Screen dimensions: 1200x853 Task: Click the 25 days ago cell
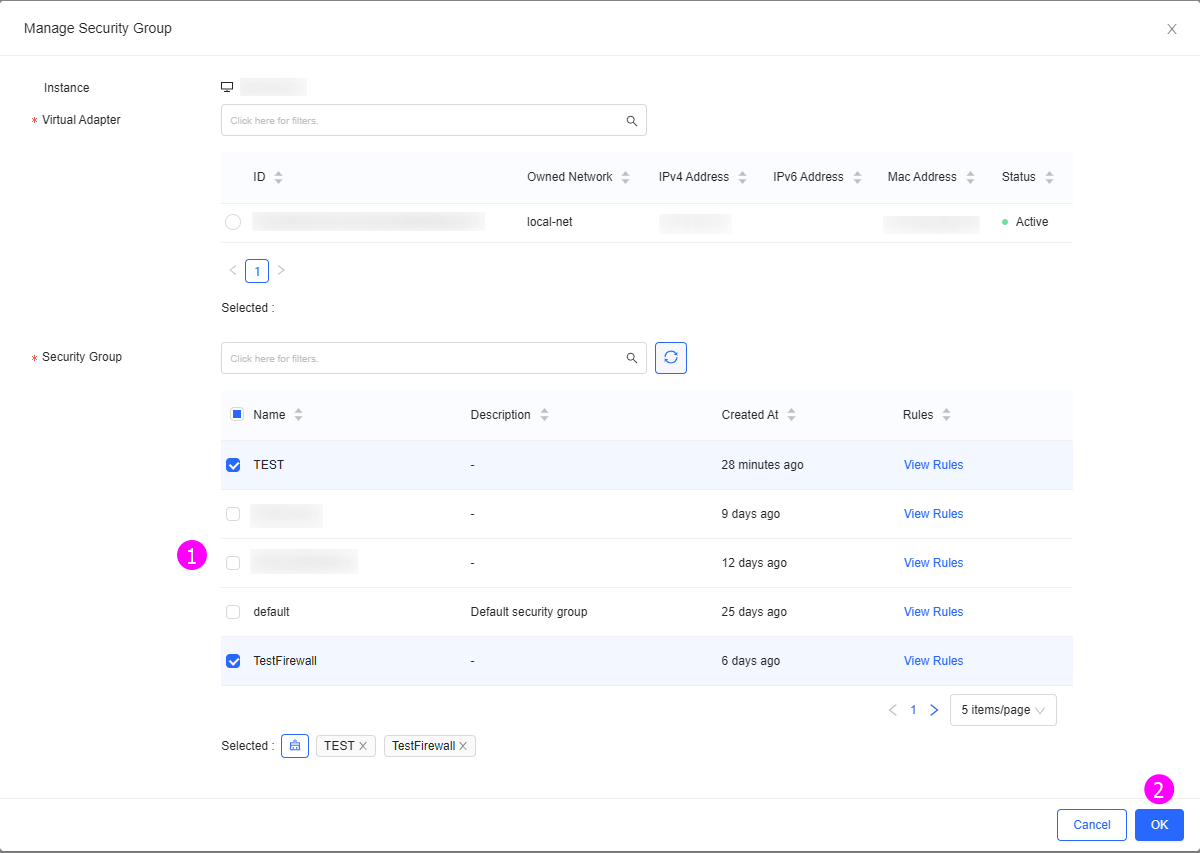click(754, 612)
